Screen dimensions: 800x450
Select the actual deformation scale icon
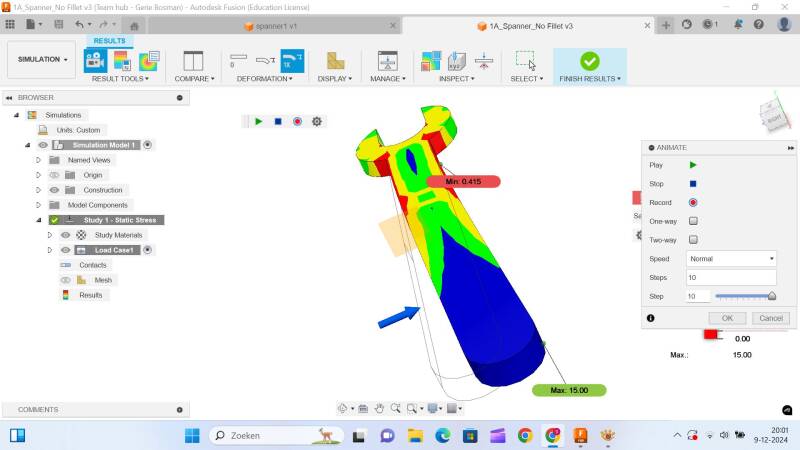coord(265,61)
